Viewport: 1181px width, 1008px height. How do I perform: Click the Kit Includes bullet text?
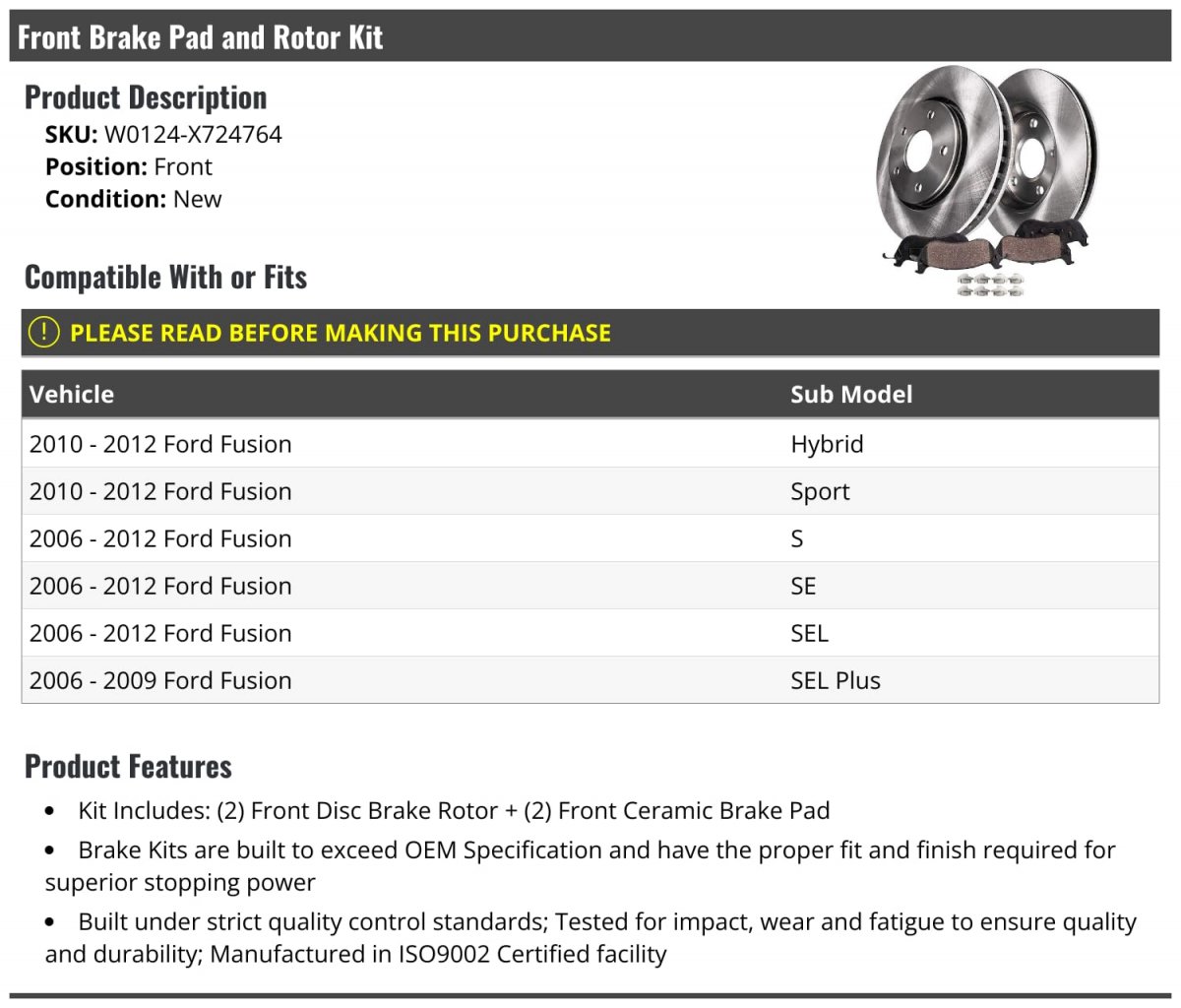pyautogui.click(x=454, y=810)
